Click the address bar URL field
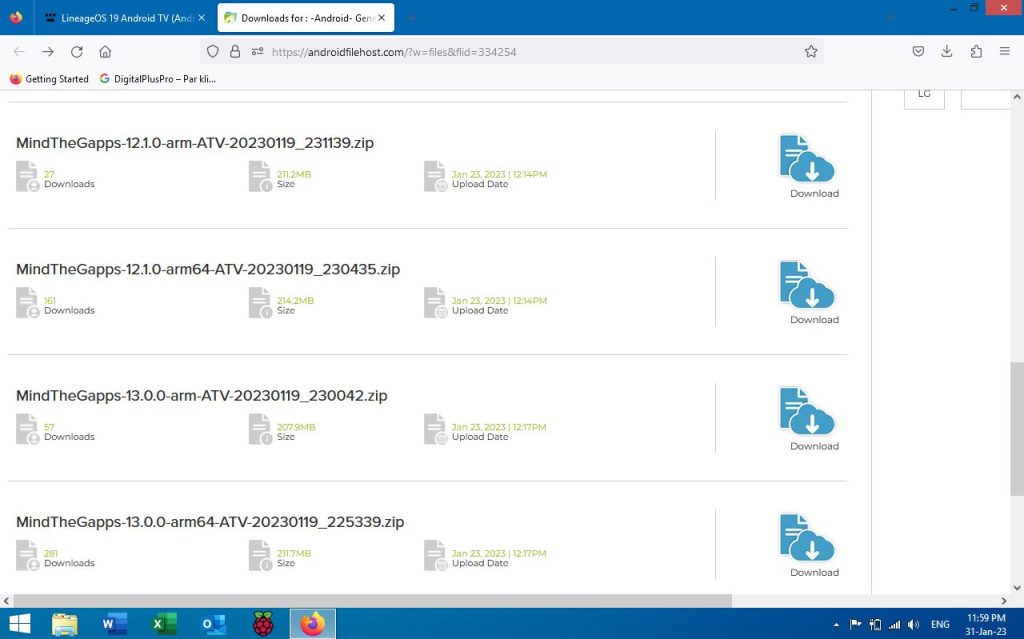Image resolution: width=1024 pixels, height=639 pixels. click(x=530, y=52)
